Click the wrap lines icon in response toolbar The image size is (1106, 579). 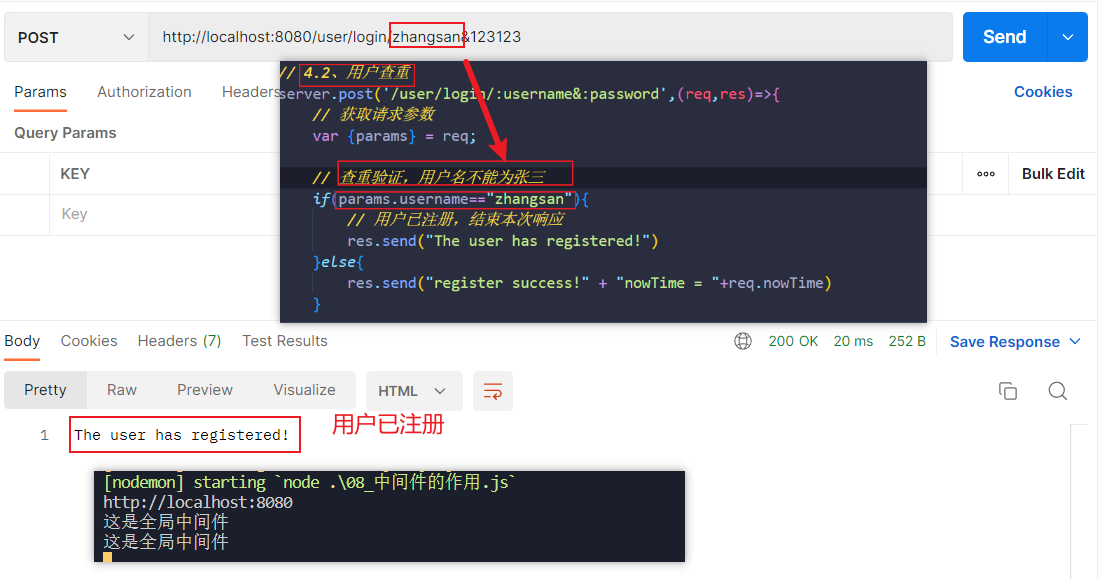click(x=492, y=391)
